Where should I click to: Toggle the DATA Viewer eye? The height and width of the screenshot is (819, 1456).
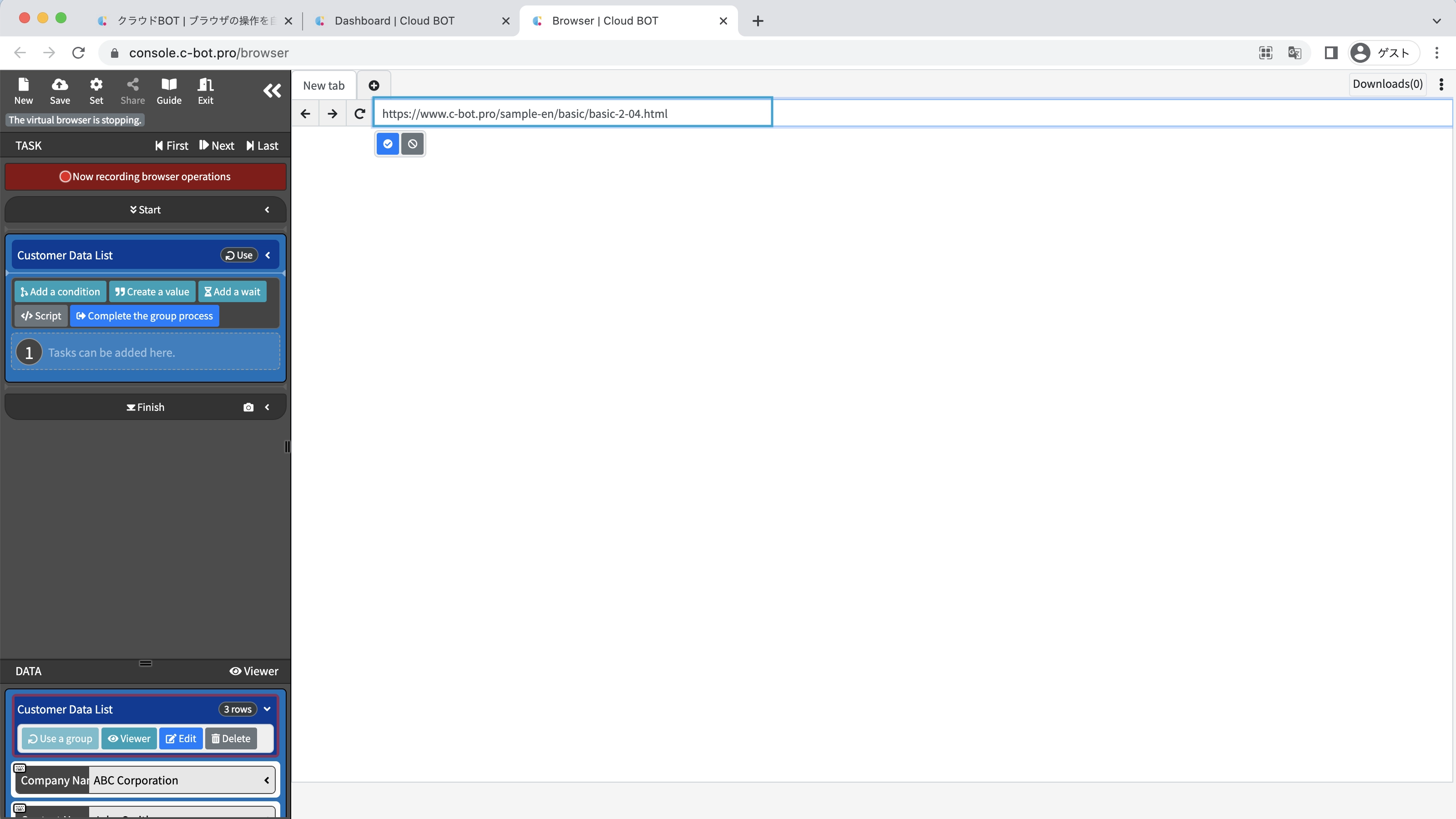(254, 671)
